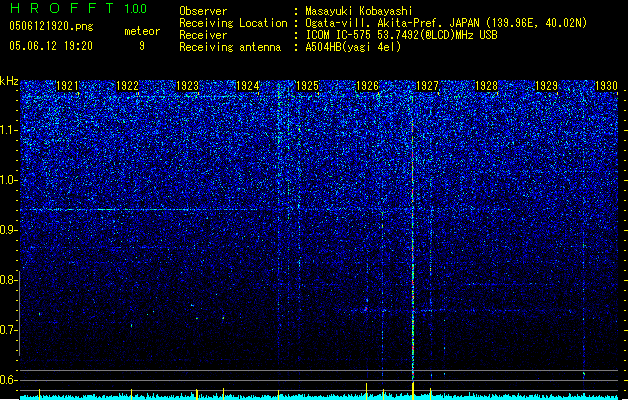Click the date stamp 05.06.12 19:20
The height and width of the screenshot is (400, 629).
[x=51, y=46]
